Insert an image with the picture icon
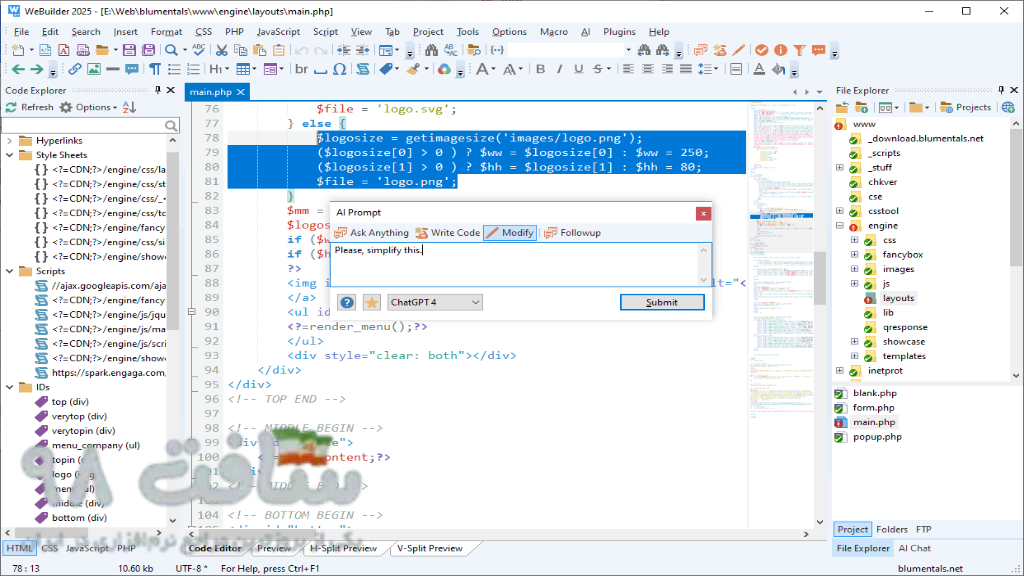1024x576 pixels. tap(93, 69)
